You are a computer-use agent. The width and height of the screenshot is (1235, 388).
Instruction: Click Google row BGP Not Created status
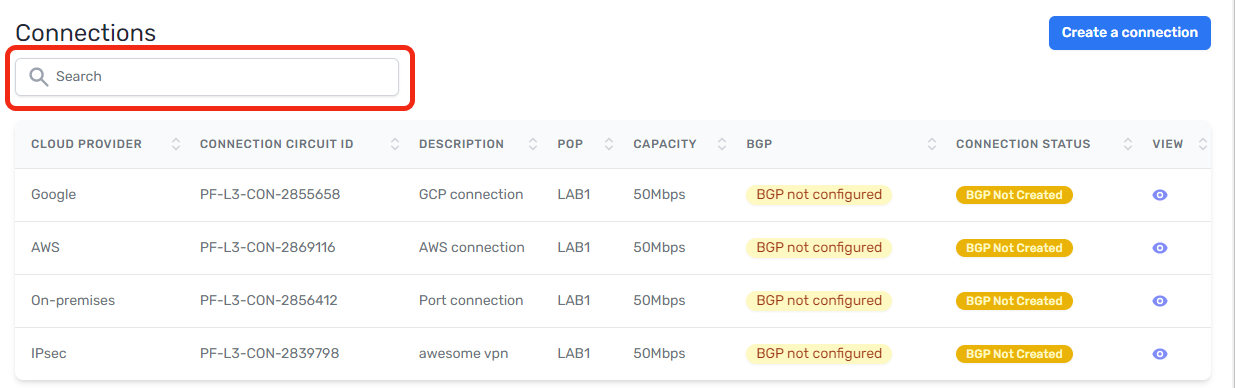(x=1014, y=195)
